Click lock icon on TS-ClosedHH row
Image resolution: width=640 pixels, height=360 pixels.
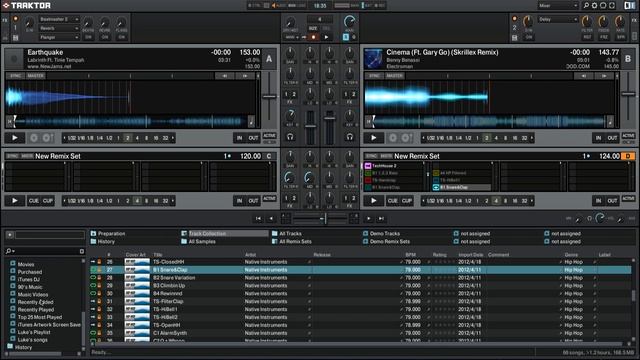point(99,262)
